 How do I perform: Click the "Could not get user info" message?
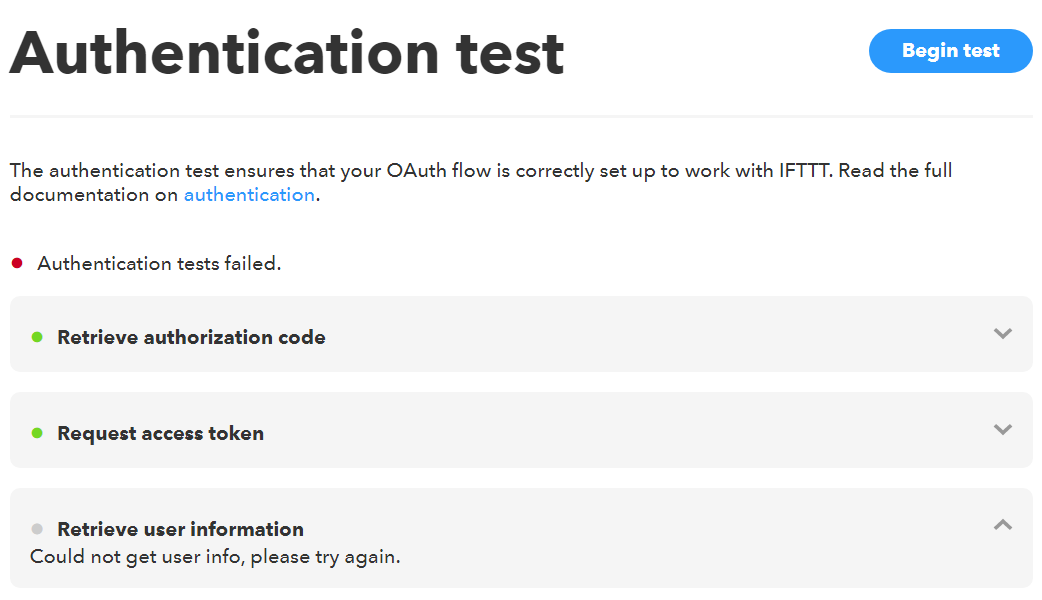[x=215, y=557]
